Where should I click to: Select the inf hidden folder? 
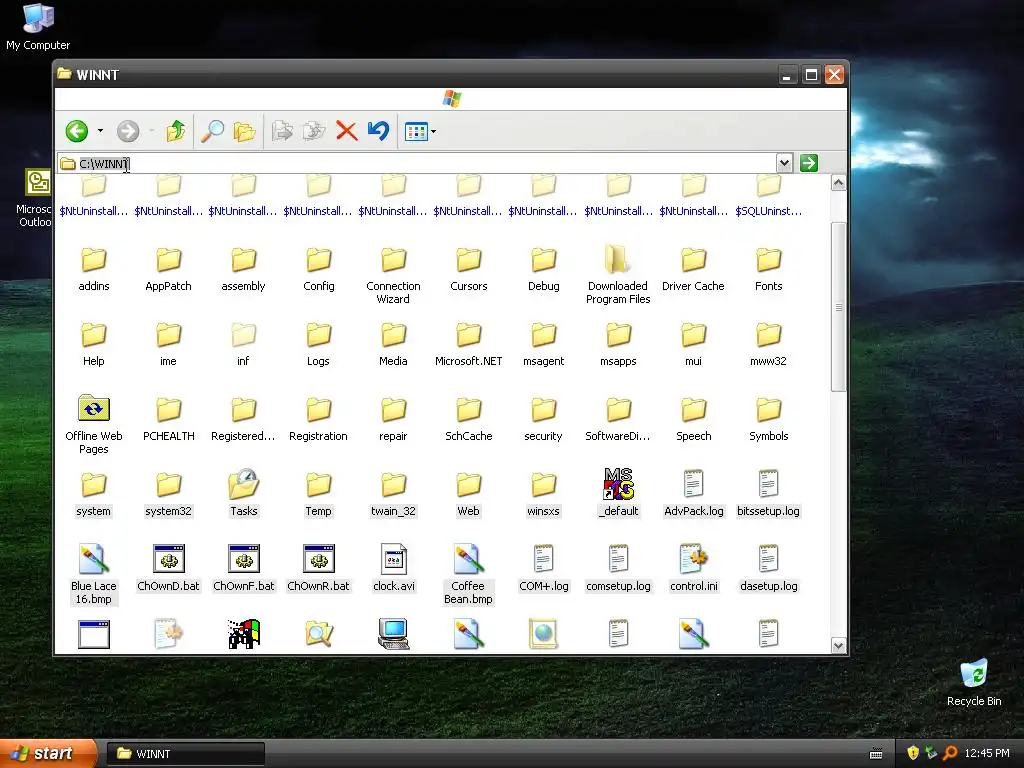(243, 344)
